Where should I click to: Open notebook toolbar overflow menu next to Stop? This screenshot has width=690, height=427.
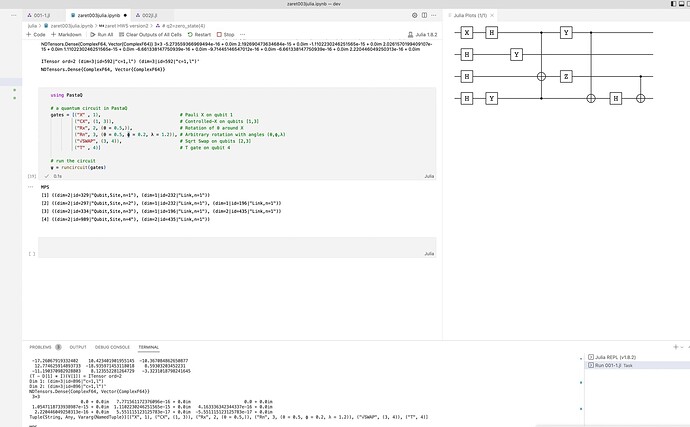coord(242,34)
